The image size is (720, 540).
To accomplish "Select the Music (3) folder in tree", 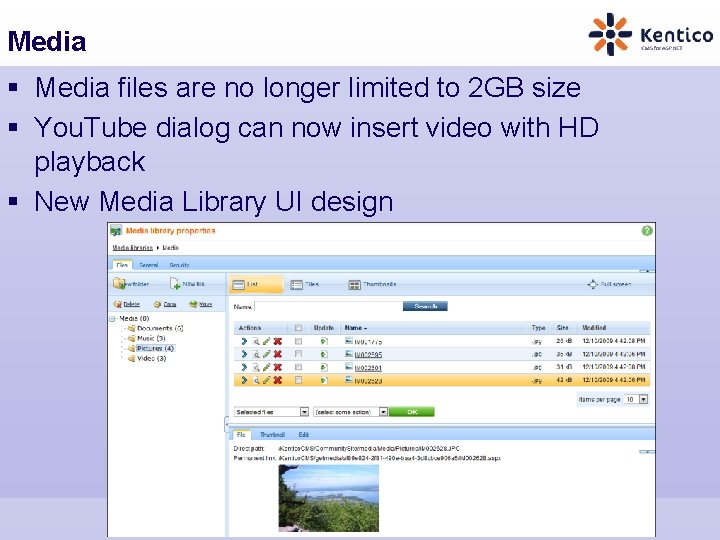I will coord(151,338).
